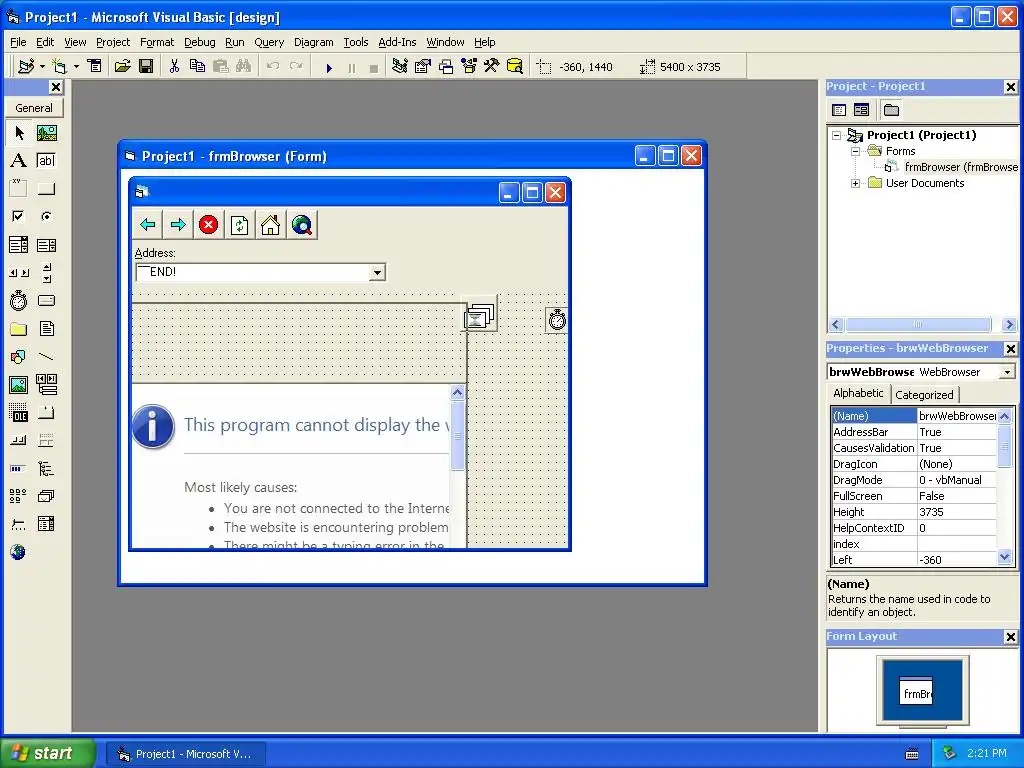Image resolution: width=1024 pixels, height=768 pixels.
Task: Select the Line control tool
Action: point(46,357)
